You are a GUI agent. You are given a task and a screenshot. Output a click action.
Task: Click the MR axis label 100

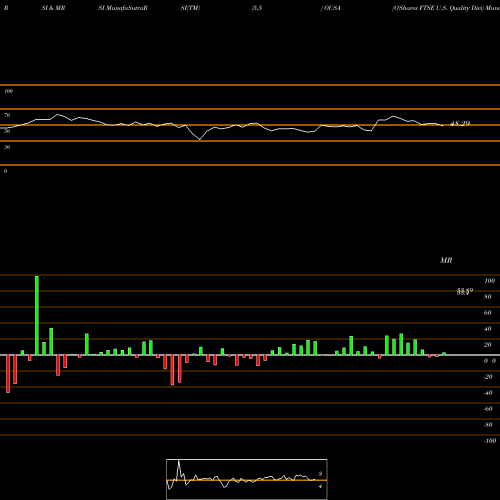490,281
